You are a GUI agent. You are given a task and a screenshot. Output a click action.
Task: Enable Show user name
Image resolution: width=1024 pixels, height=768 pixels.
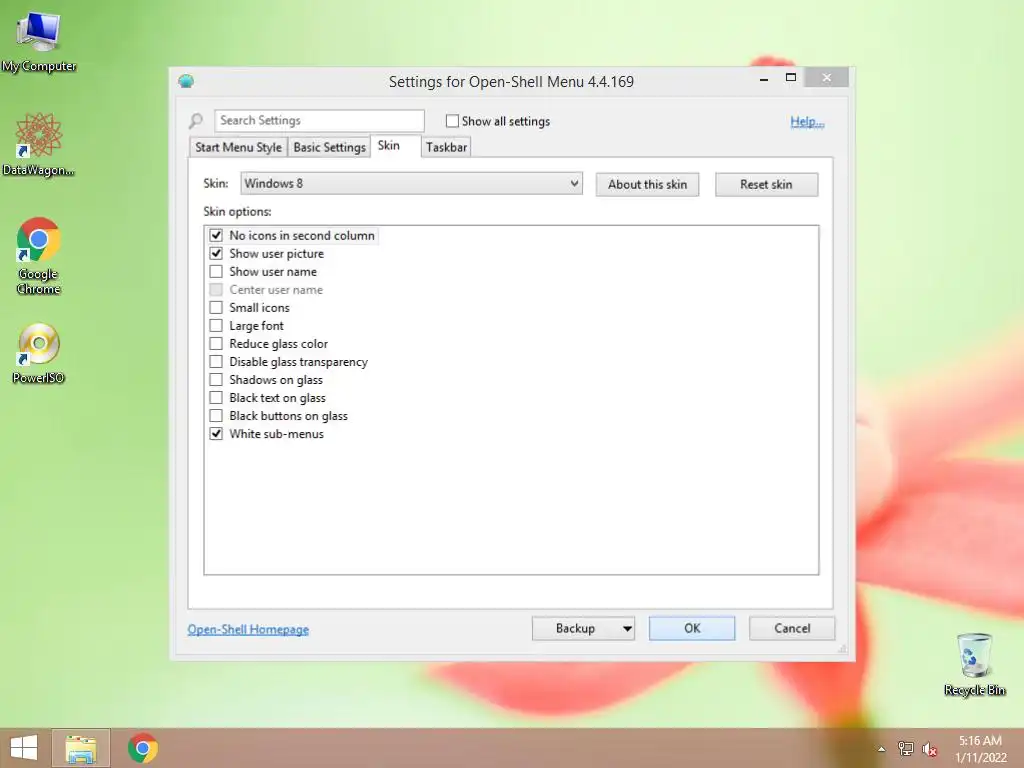216,272
